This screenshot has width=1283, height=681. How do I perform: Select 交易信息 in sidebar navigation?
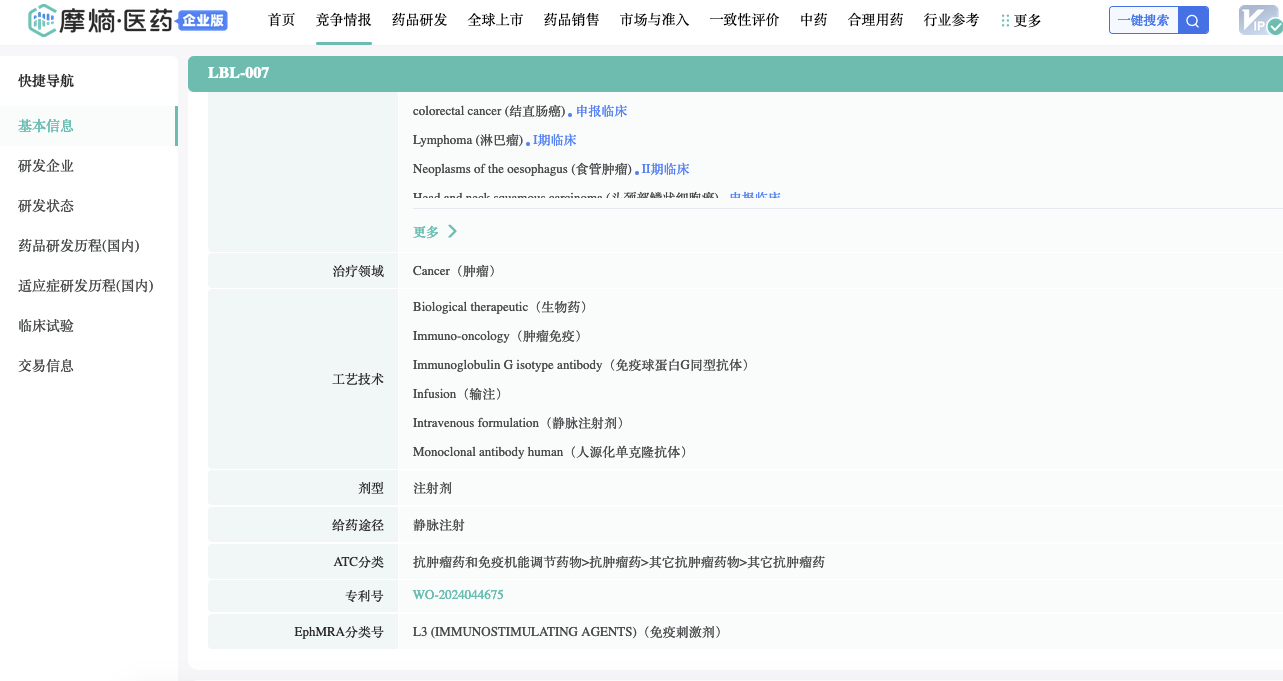[46, 366]
